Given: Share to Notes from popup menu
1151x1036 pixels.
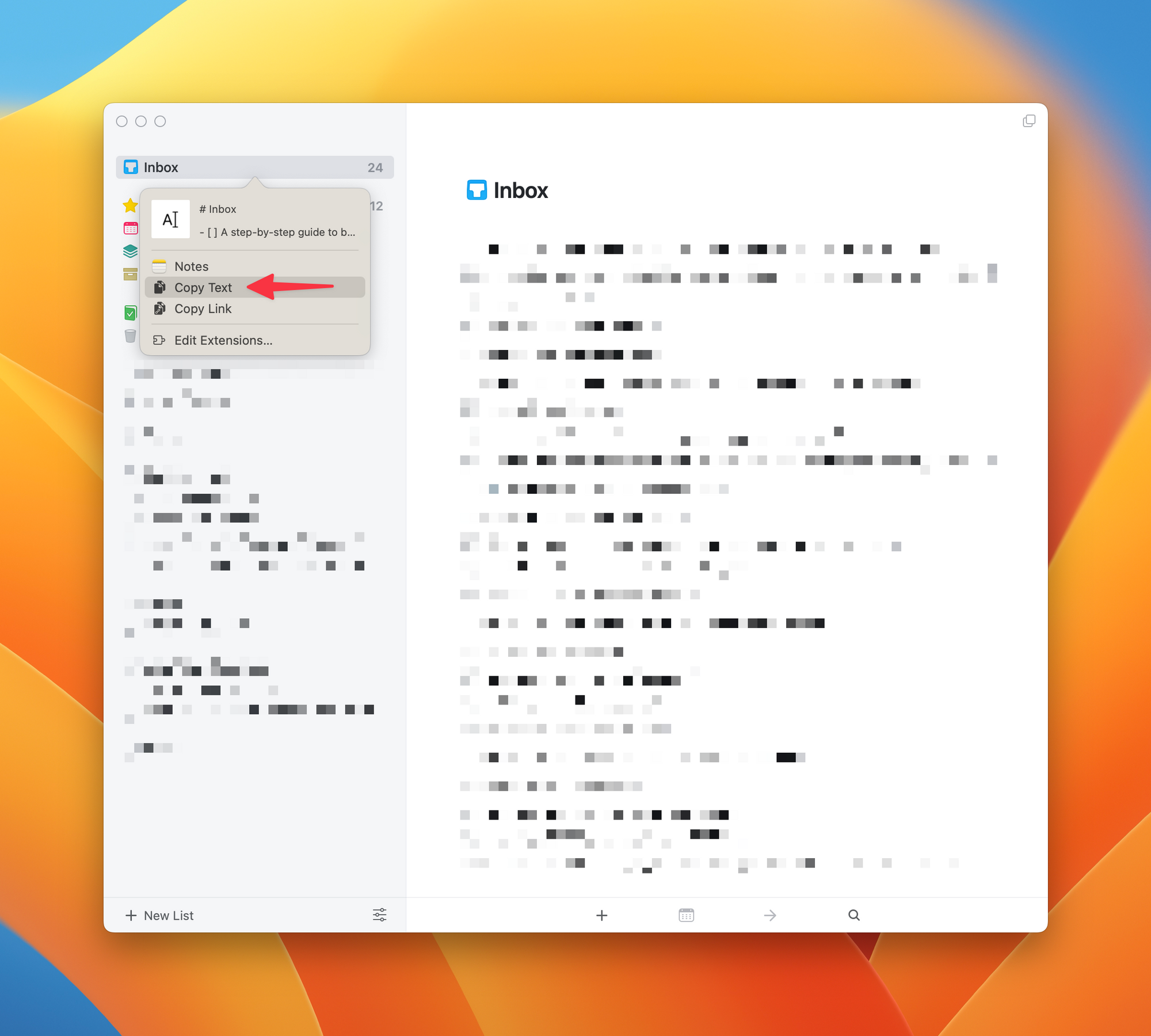Looking at the screenshot, I should point(192,266).
